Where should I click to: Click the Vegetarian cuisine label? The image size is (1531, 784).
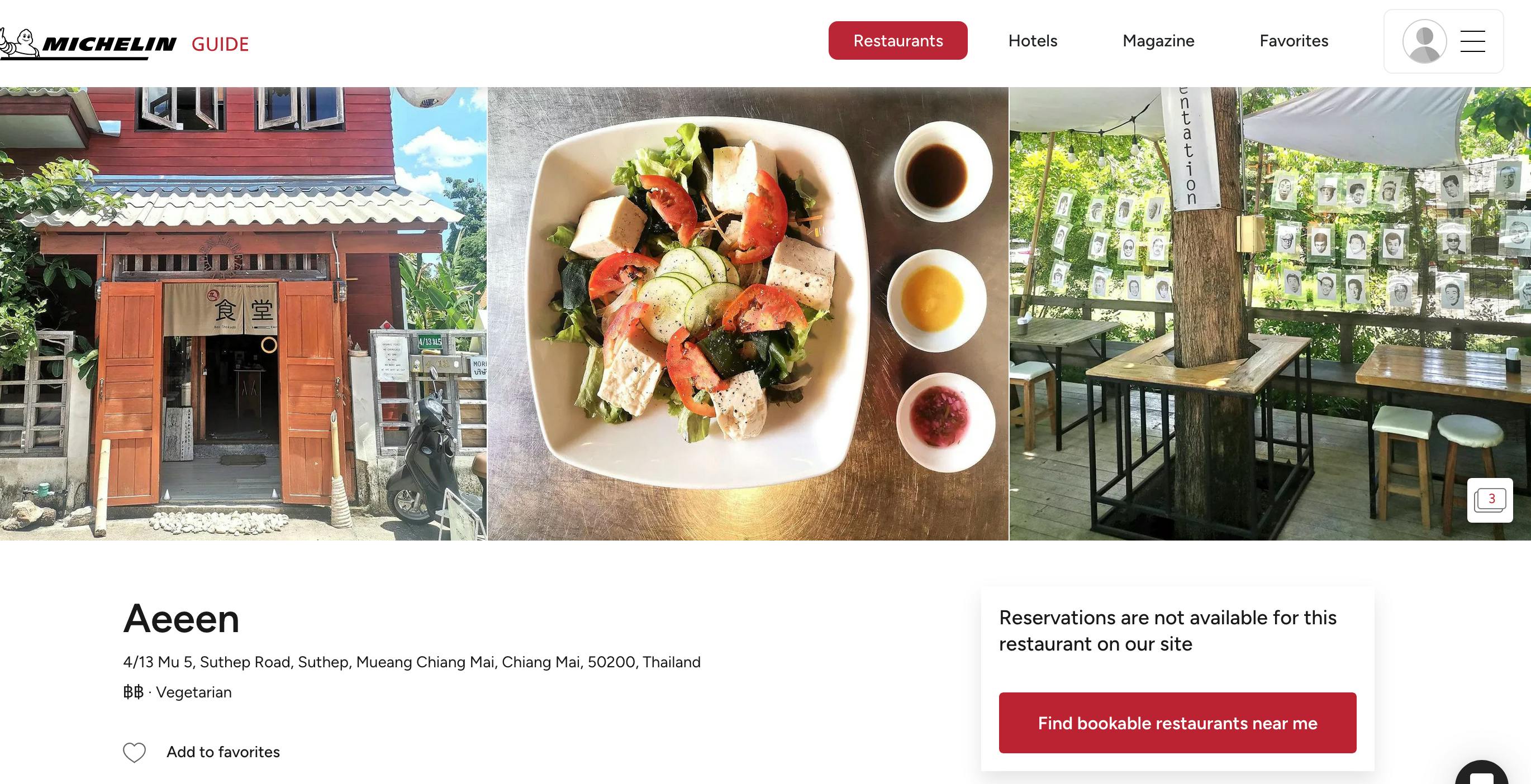pyautogui.click(x=194, y=692)
